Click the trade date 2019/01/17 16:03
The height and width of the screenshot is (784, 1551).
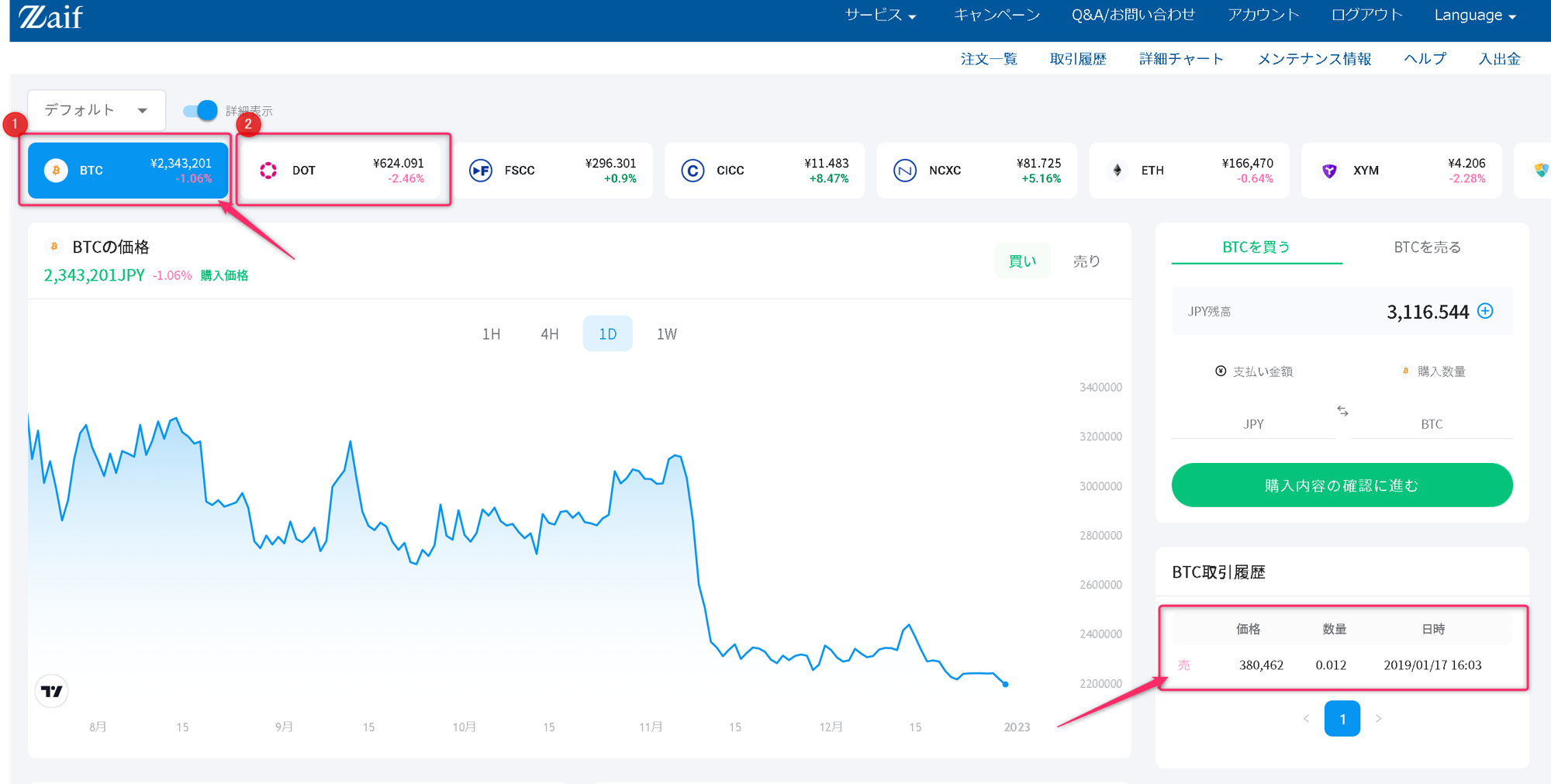1432,665
